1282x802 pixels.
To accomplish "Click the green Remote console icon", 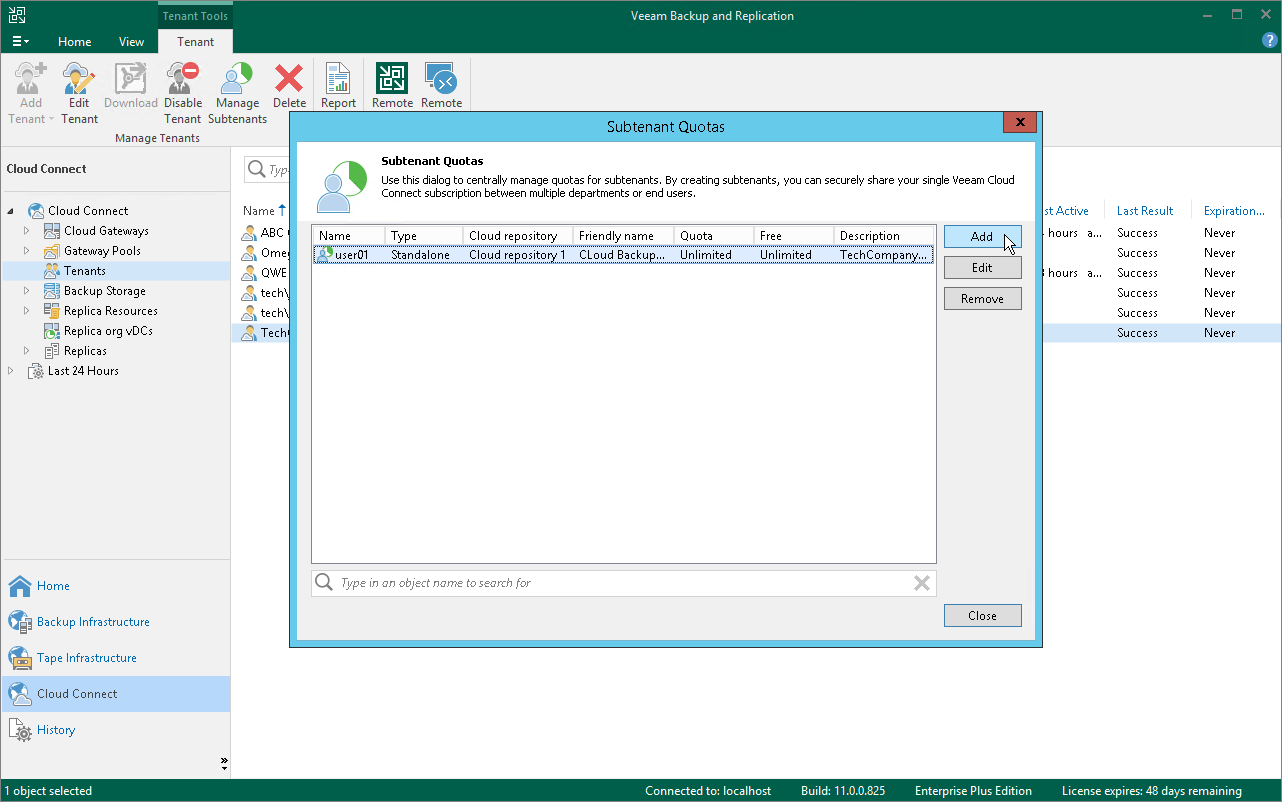I will point(392,78).
